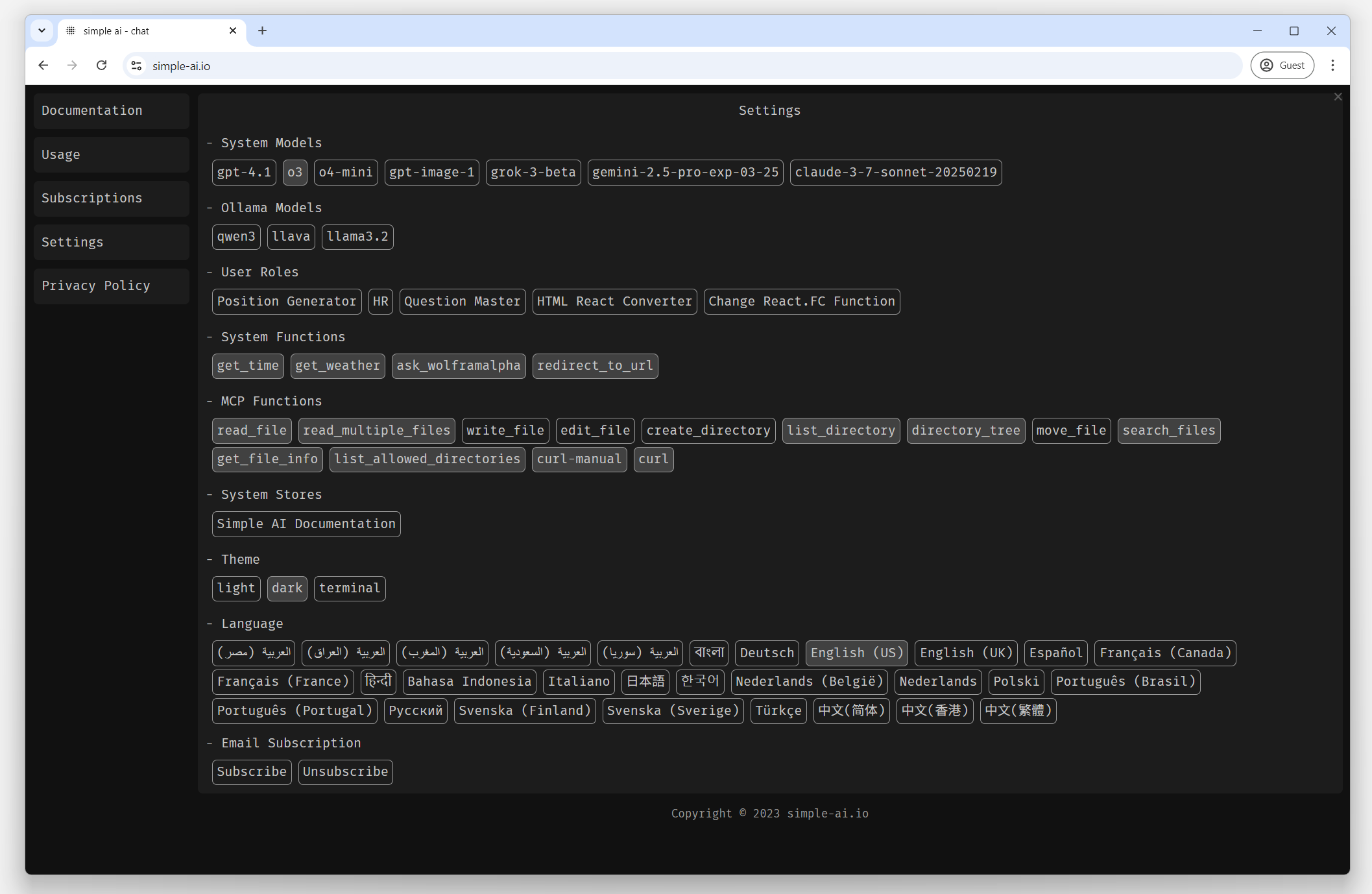Select the Deutsch language option
1372x894 pixels.
click(x=767, y=653)
